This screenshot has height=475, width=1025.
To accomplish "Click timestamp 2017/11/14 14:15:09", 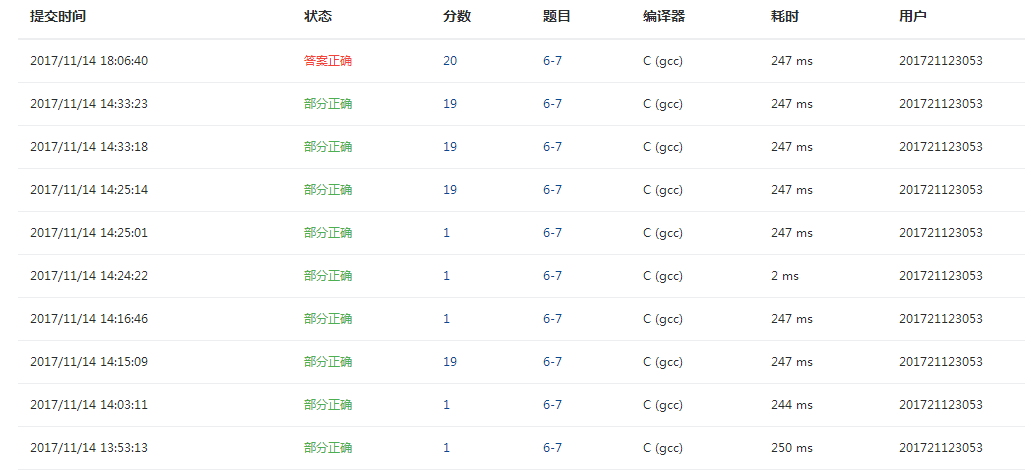I will 89,362.
